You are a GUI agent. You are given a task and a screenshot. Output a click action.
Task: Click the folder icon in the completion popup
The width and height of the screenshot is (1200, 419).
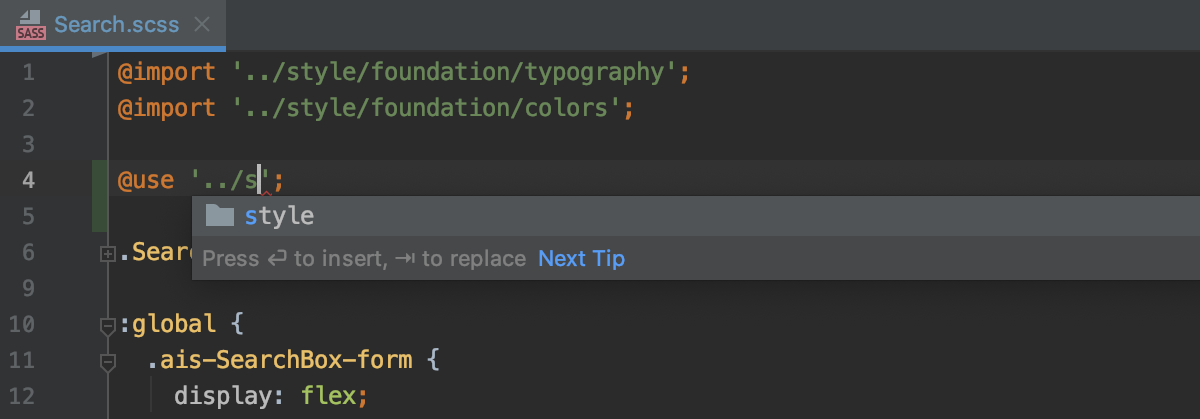click(219, 216)
